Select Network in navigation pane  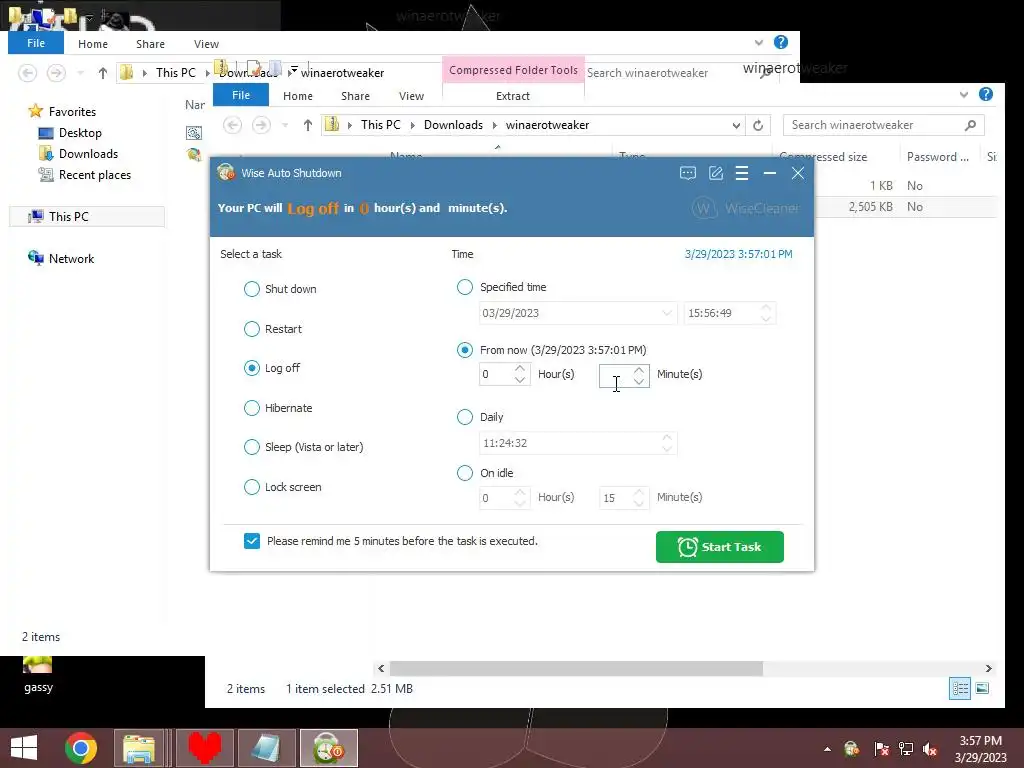click(x=71, y=258)
